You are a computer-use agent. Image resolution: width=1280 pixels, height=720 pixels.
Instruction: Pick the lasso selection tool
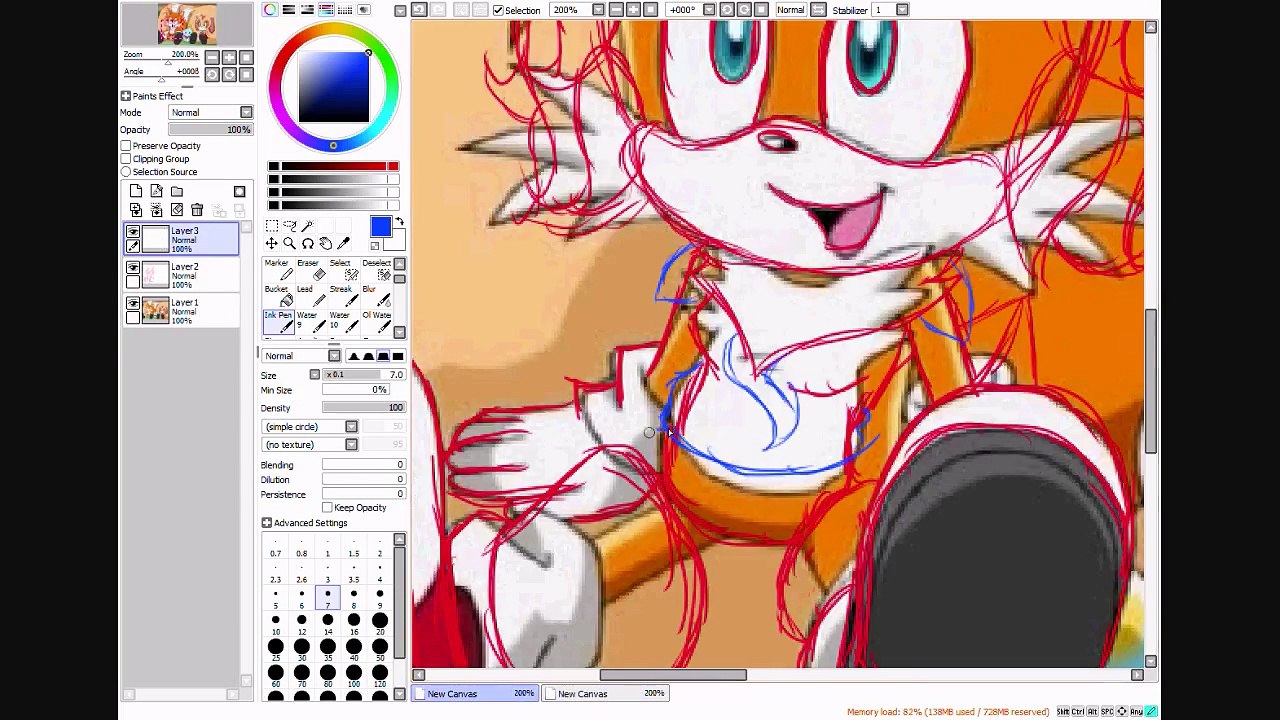click(289, 226)
